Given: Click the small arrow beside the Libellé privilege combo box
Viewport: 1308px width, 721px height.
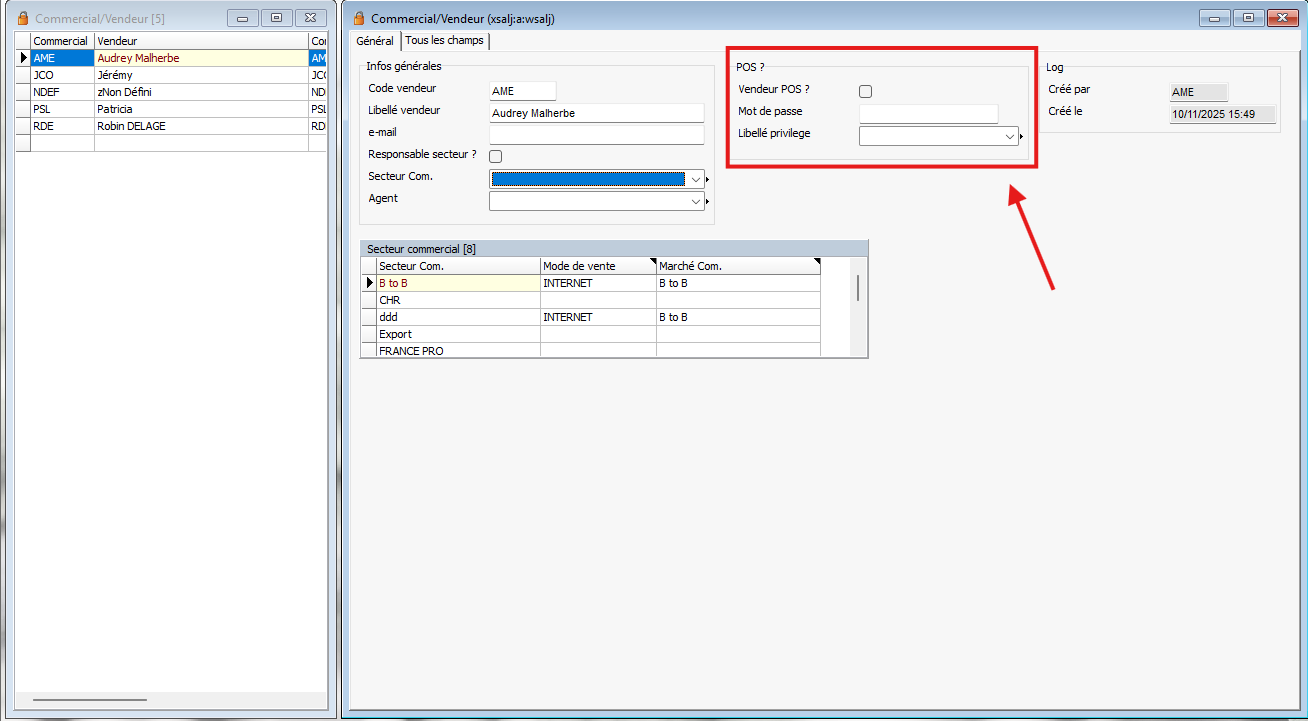Looking at the screenshot, I should coord(1021,136).
